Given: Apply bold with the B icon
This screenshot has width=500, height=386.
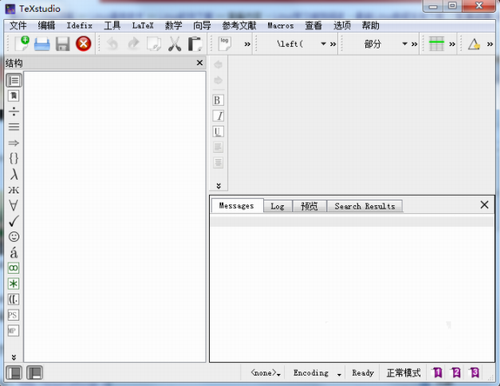Looking at the screenshot, I should click(218, 100).
